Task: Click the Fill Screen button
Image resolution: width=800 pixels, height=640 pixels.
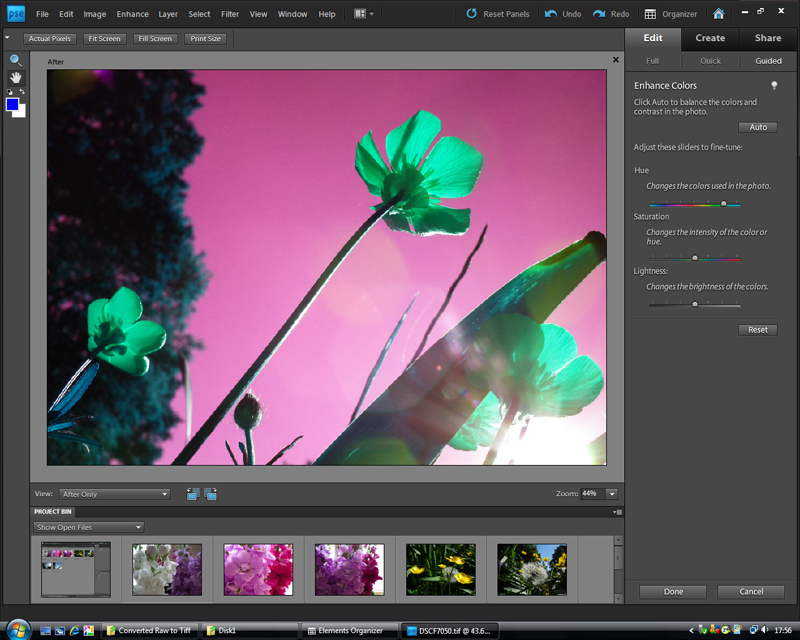Action: click(155, 38)
